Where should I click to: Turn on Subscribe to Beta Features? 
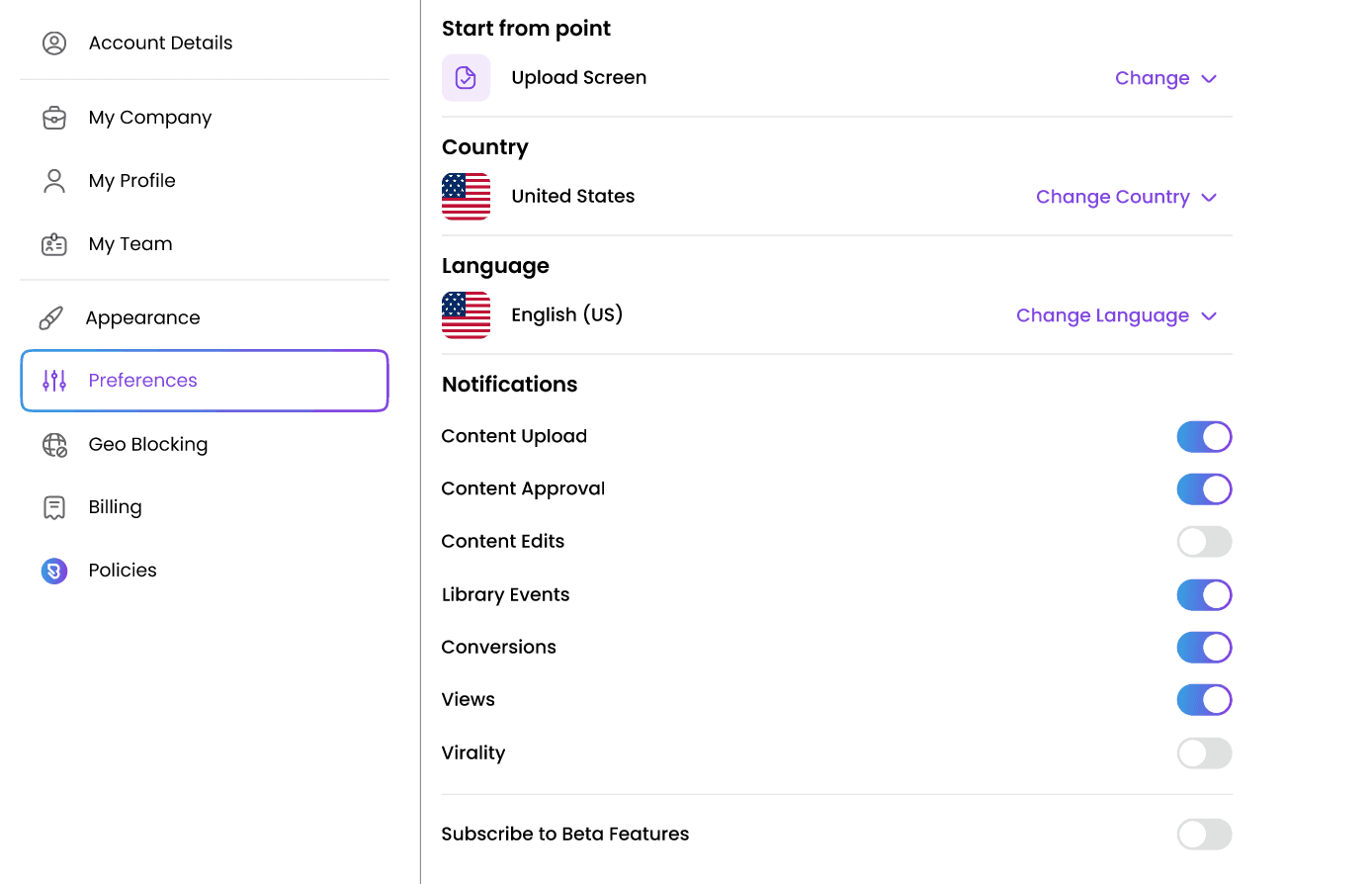coord(1204,835)
